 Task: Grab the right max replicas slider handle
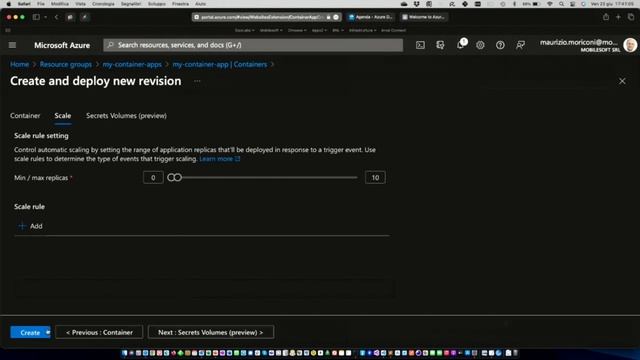point(178,178)
